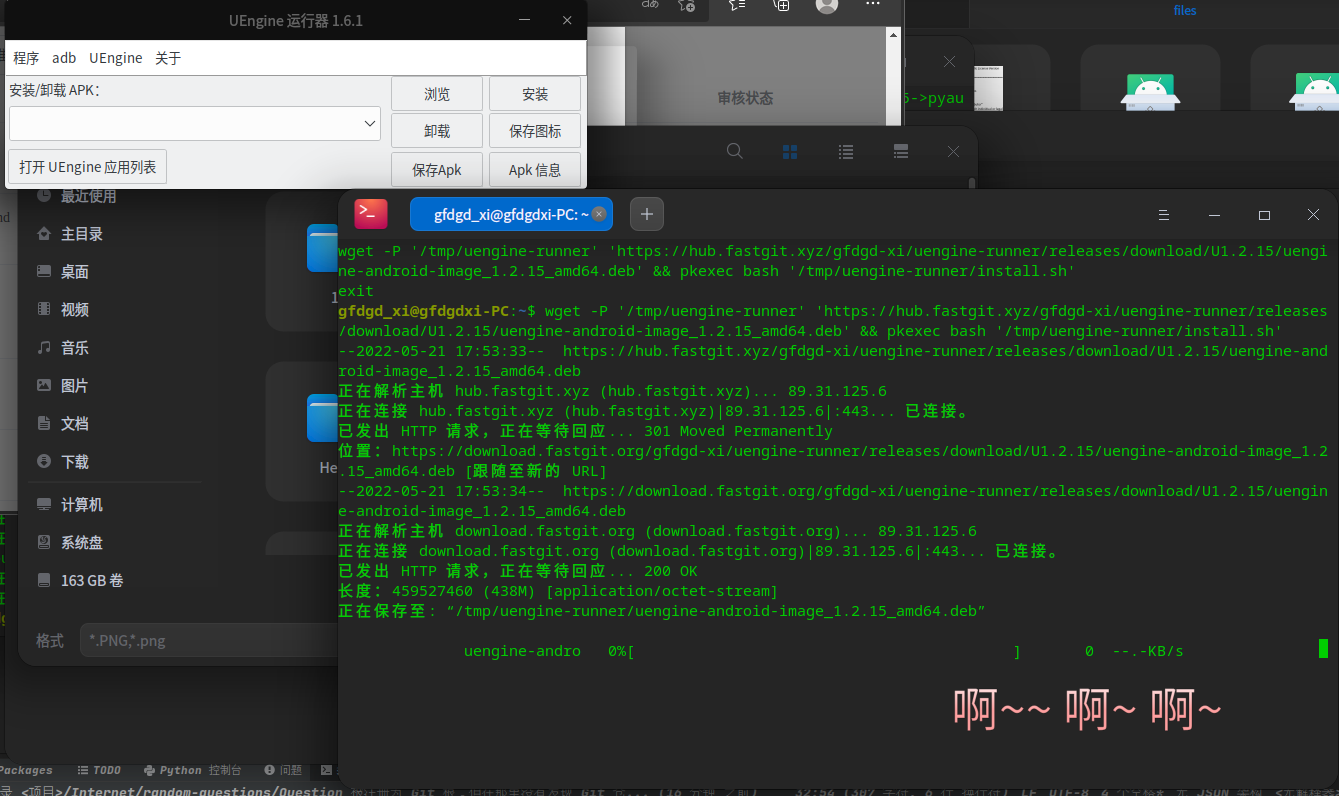Expand the APK path combo box arrow

coord(370,123)
